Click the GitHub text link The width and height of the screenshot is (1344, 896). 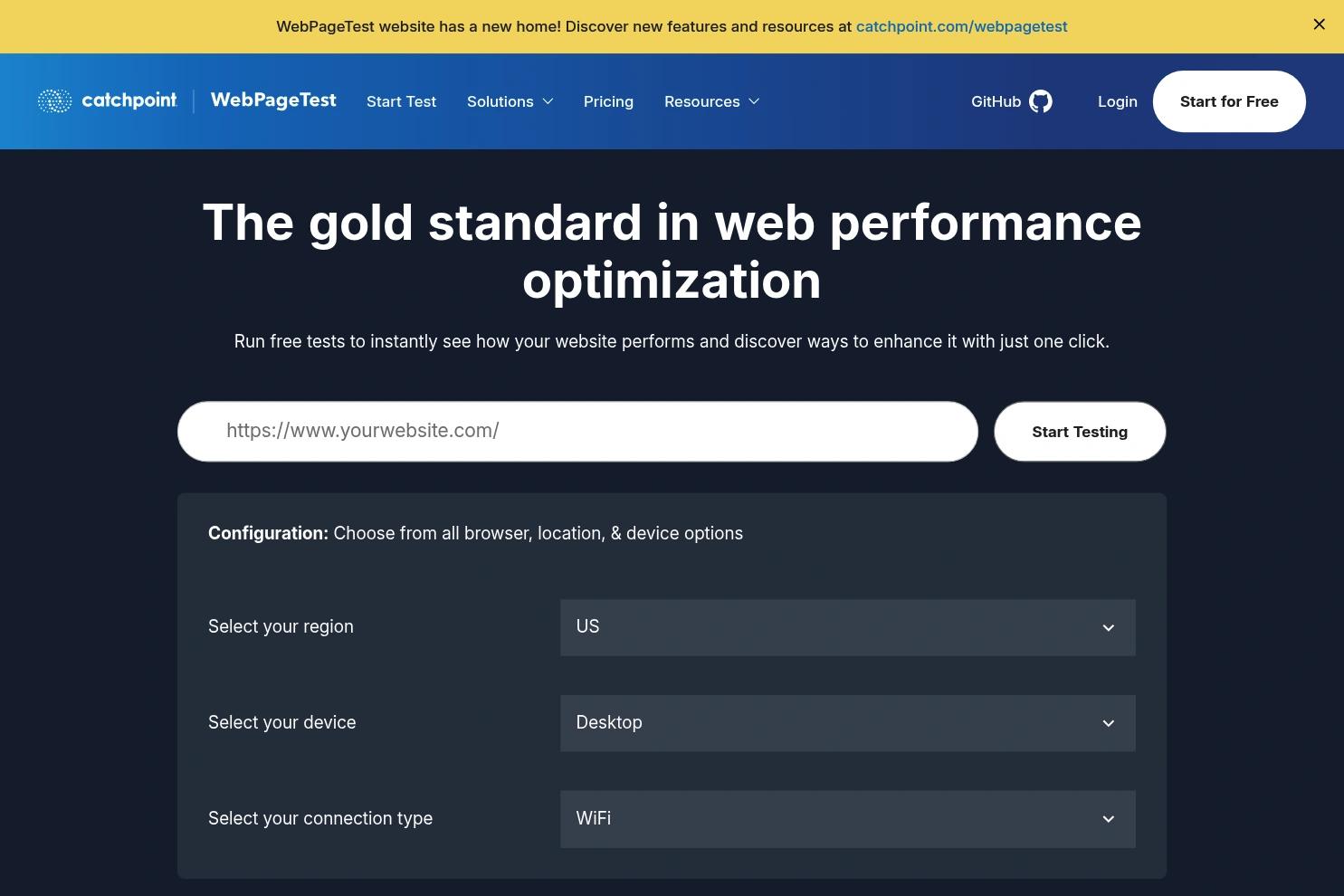tap(996, 101)
